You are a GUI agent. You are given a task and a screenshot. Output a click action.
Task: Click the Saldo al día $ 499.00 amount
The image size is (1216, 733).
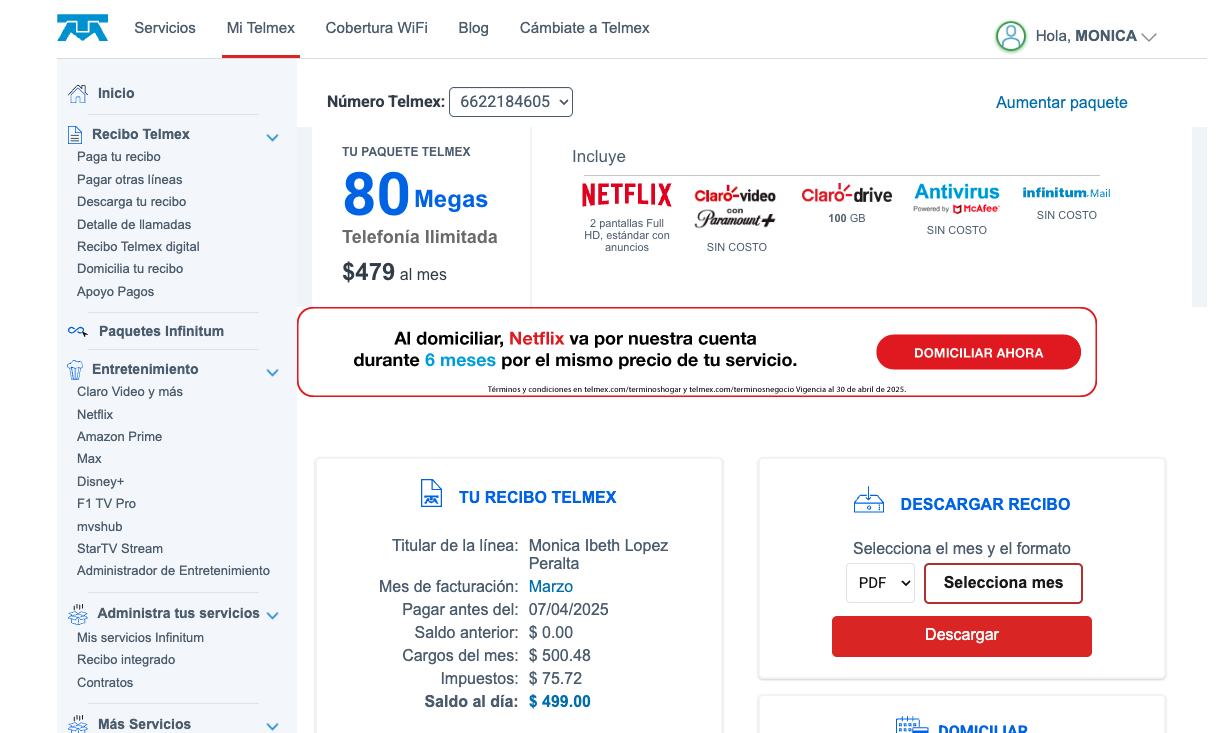click(560, 702)
